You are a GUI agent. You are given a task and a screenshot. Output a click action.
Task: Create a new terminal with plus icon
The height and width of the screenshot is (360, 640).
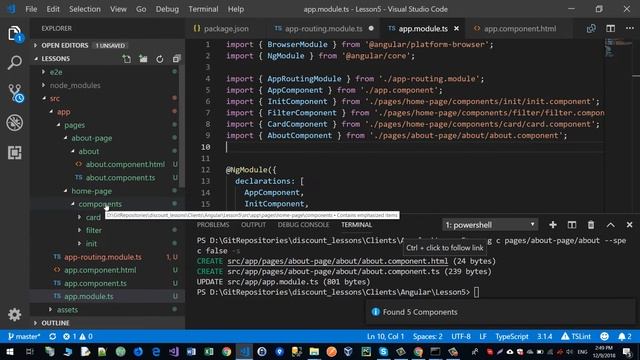[553, 225]
